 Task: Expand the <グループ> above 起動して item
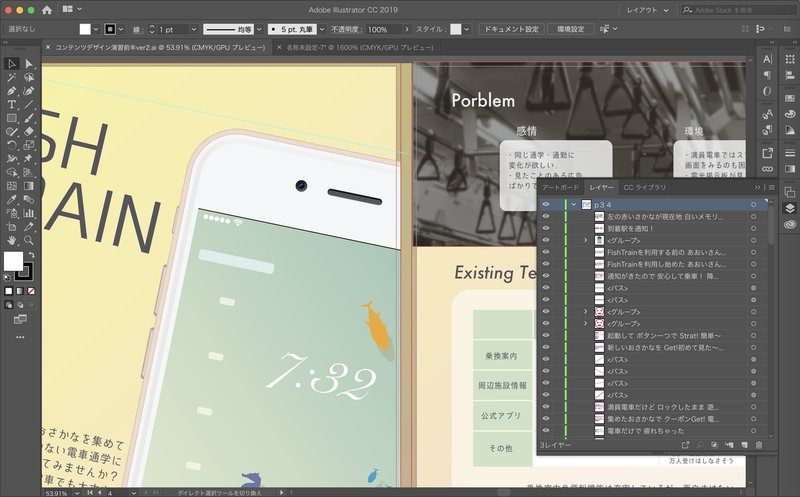[x=586, y=324]
